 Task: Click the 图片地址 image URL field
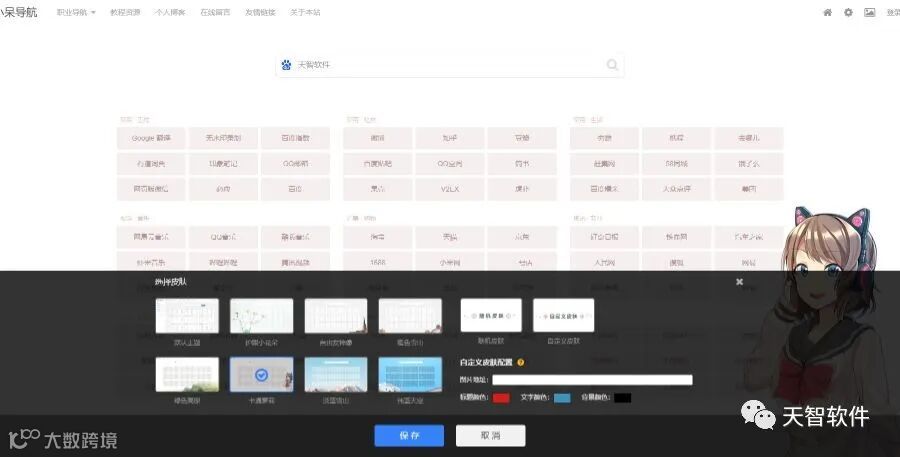pos(592,379)
